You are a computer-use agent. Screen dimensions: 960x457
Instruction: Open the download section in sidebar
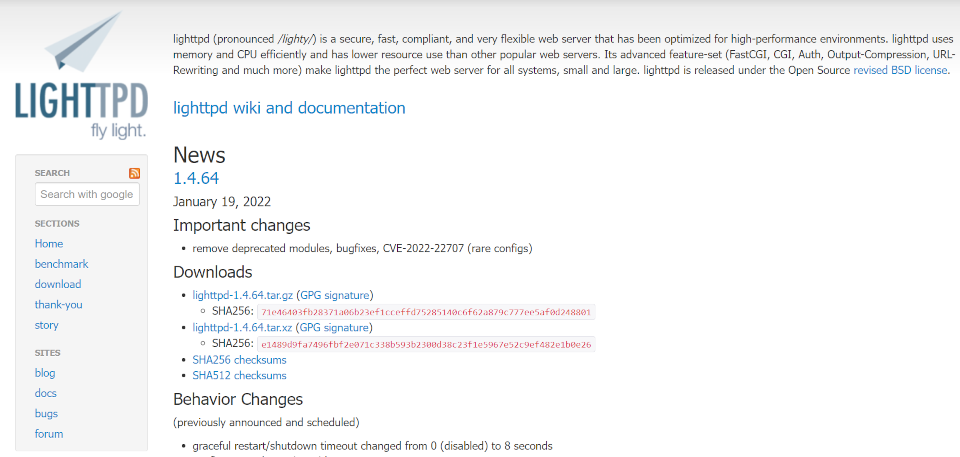(58, 284)
